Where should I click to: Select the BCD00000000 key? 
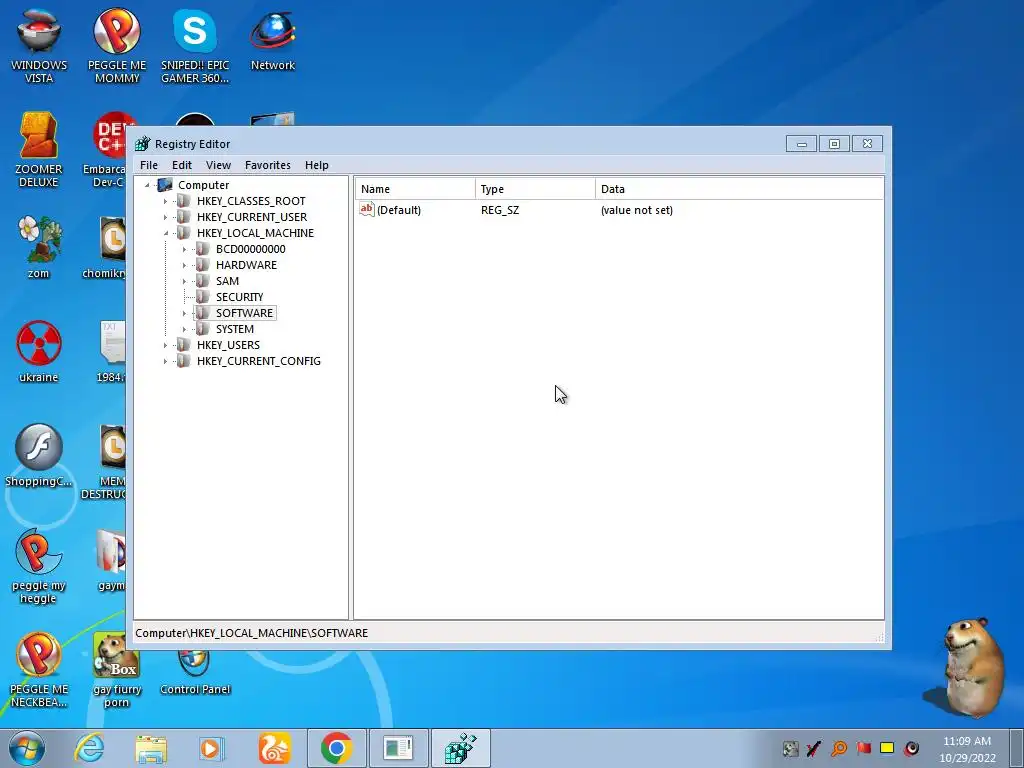[x=250, y=249]
